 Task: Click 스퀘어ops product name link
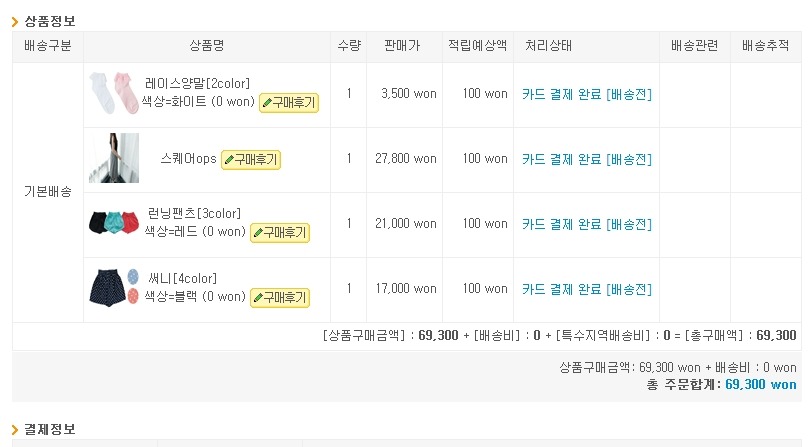point(188,159)
